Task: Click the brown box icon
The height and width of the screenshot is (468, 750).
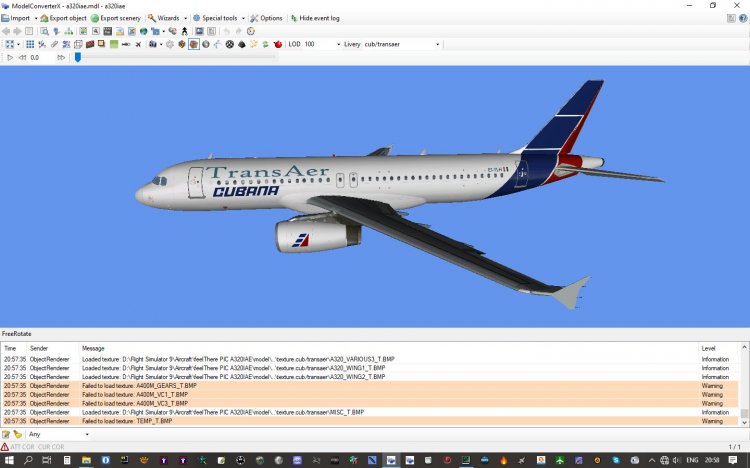Action: click(x=90, y=44)
